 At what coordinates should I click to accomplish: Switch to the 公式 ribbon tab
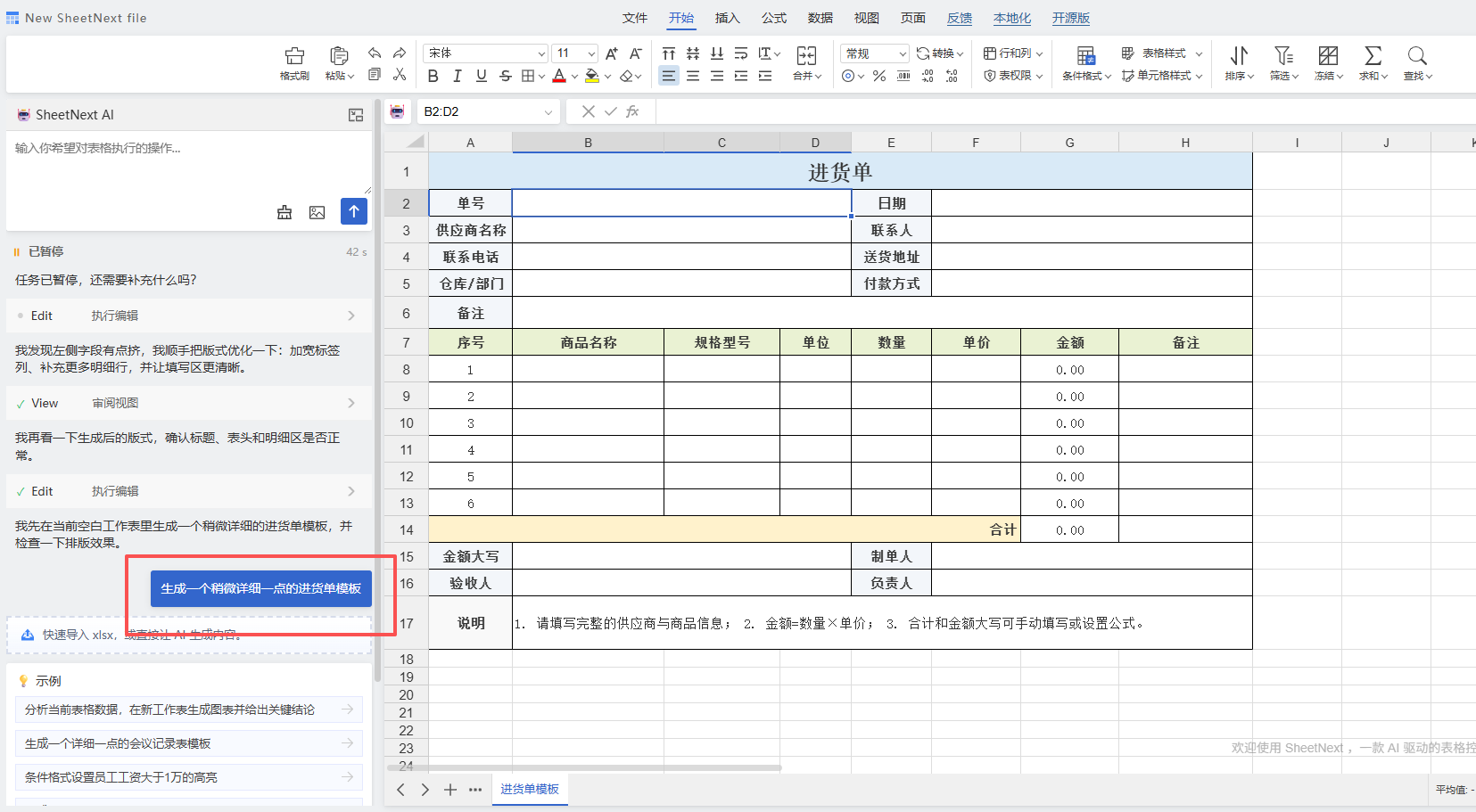[x=774, y=18]
